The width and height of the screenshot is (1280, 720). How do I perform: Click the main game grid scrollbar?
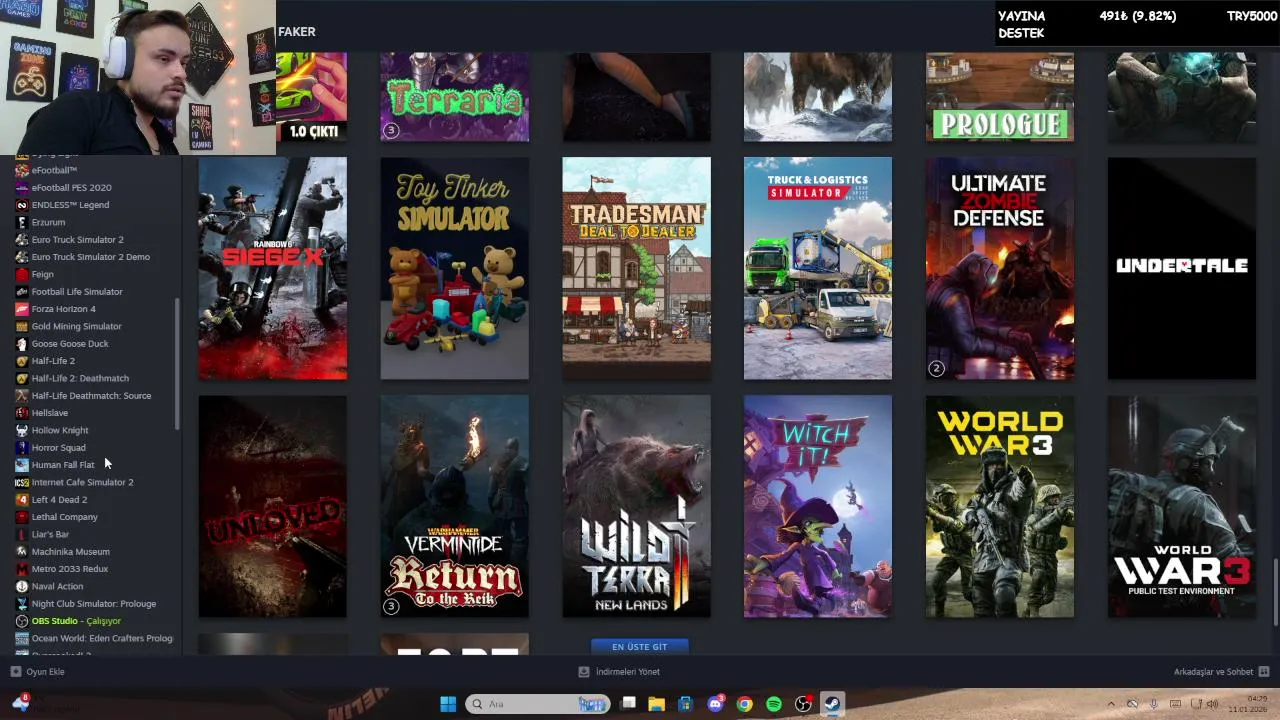[1275, 592]
